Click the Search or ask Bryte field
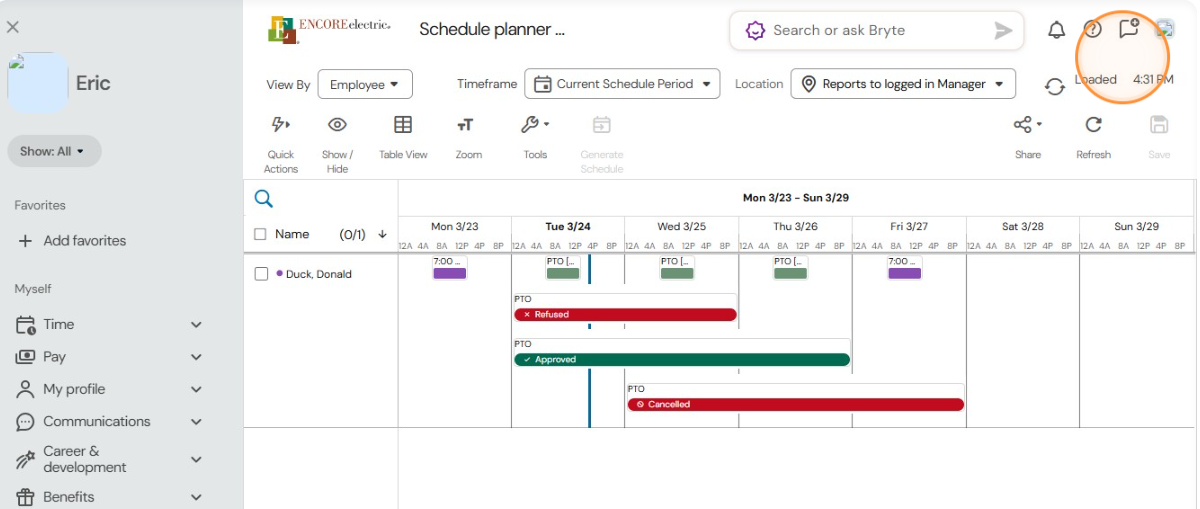 click(876, 31)
